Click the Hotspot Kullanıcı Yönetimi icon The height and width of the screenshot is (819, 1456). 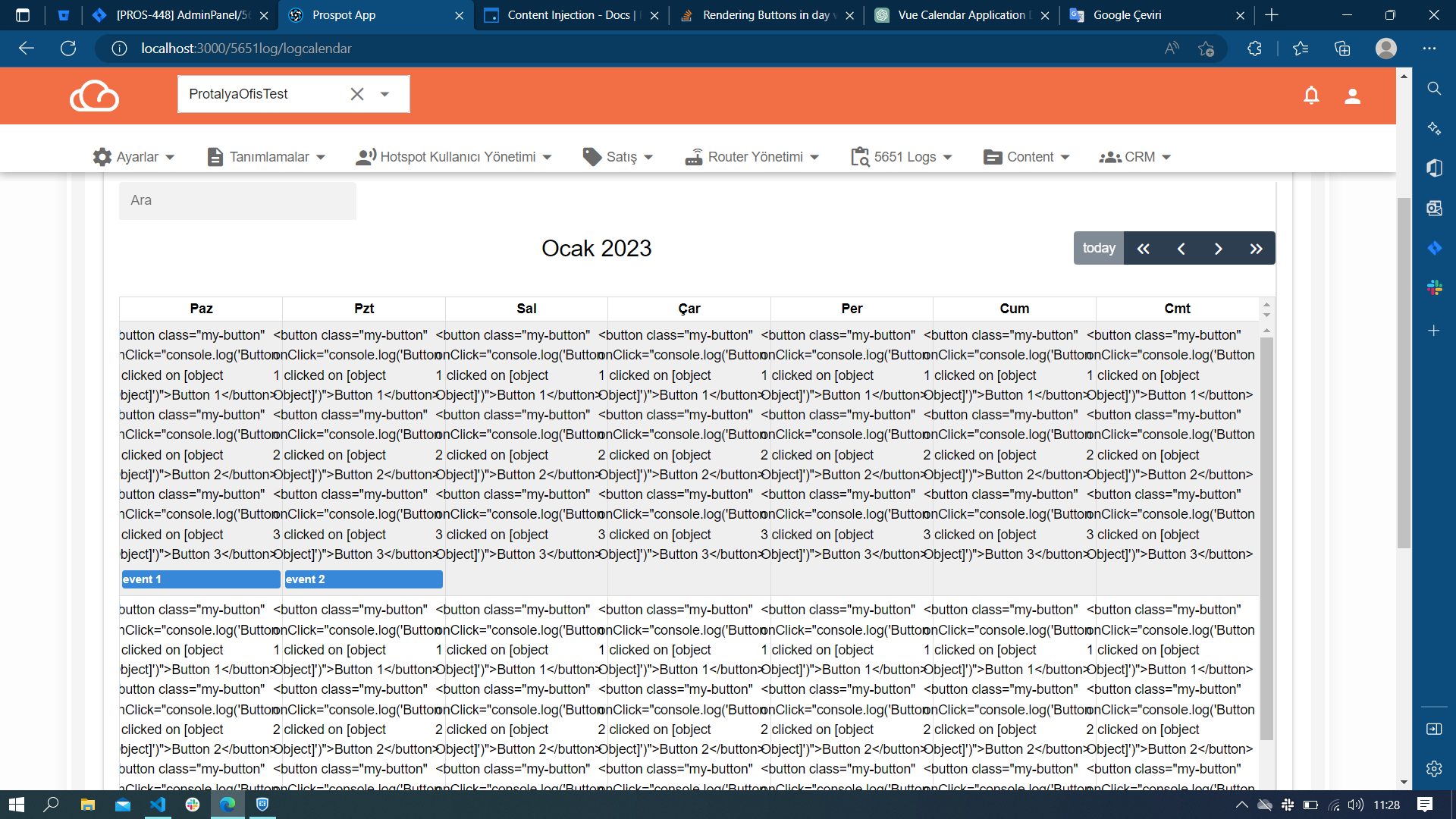[x=367, y=156]
